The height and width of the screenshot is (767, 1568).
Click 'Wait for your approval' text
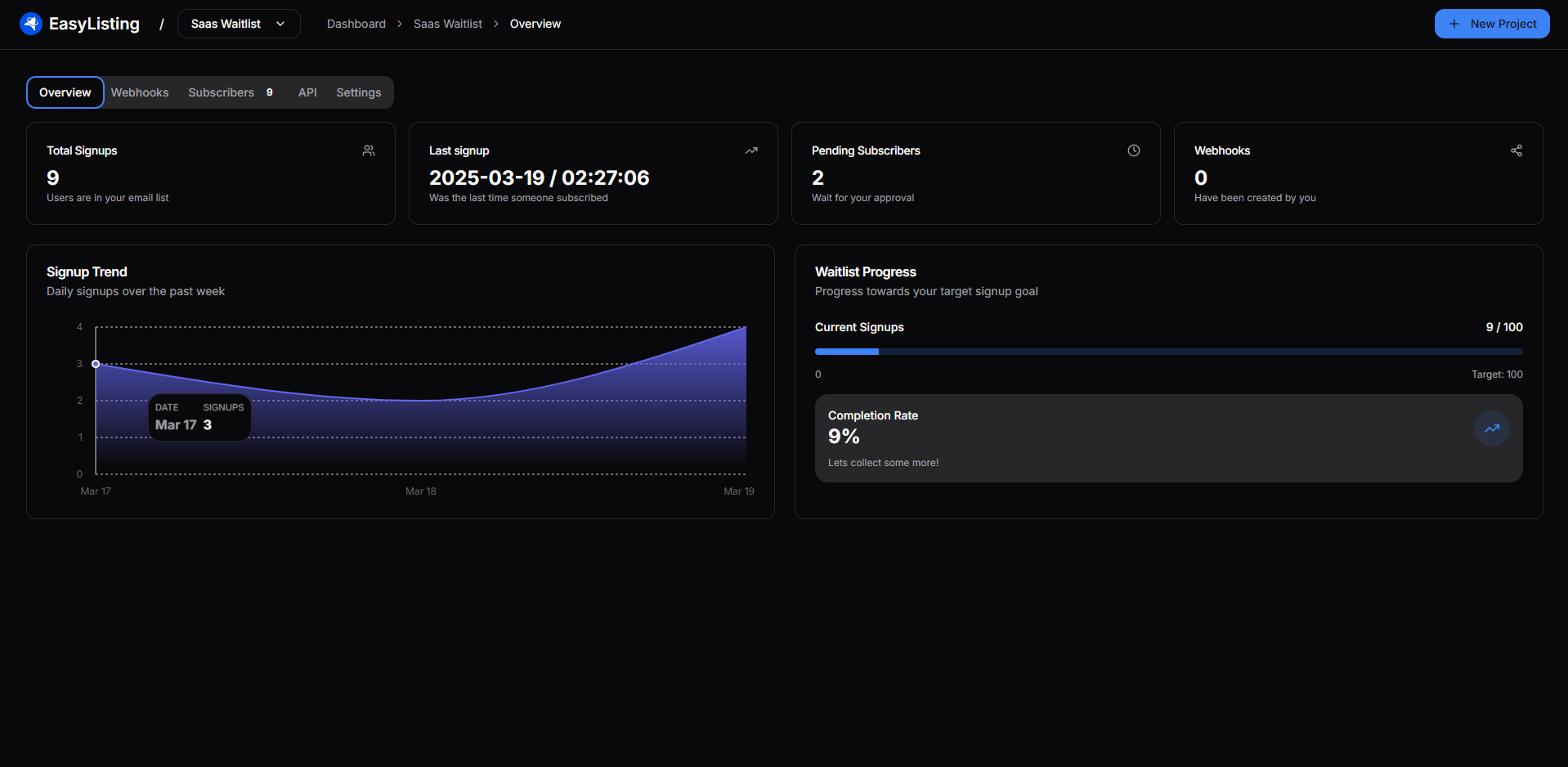863,198
